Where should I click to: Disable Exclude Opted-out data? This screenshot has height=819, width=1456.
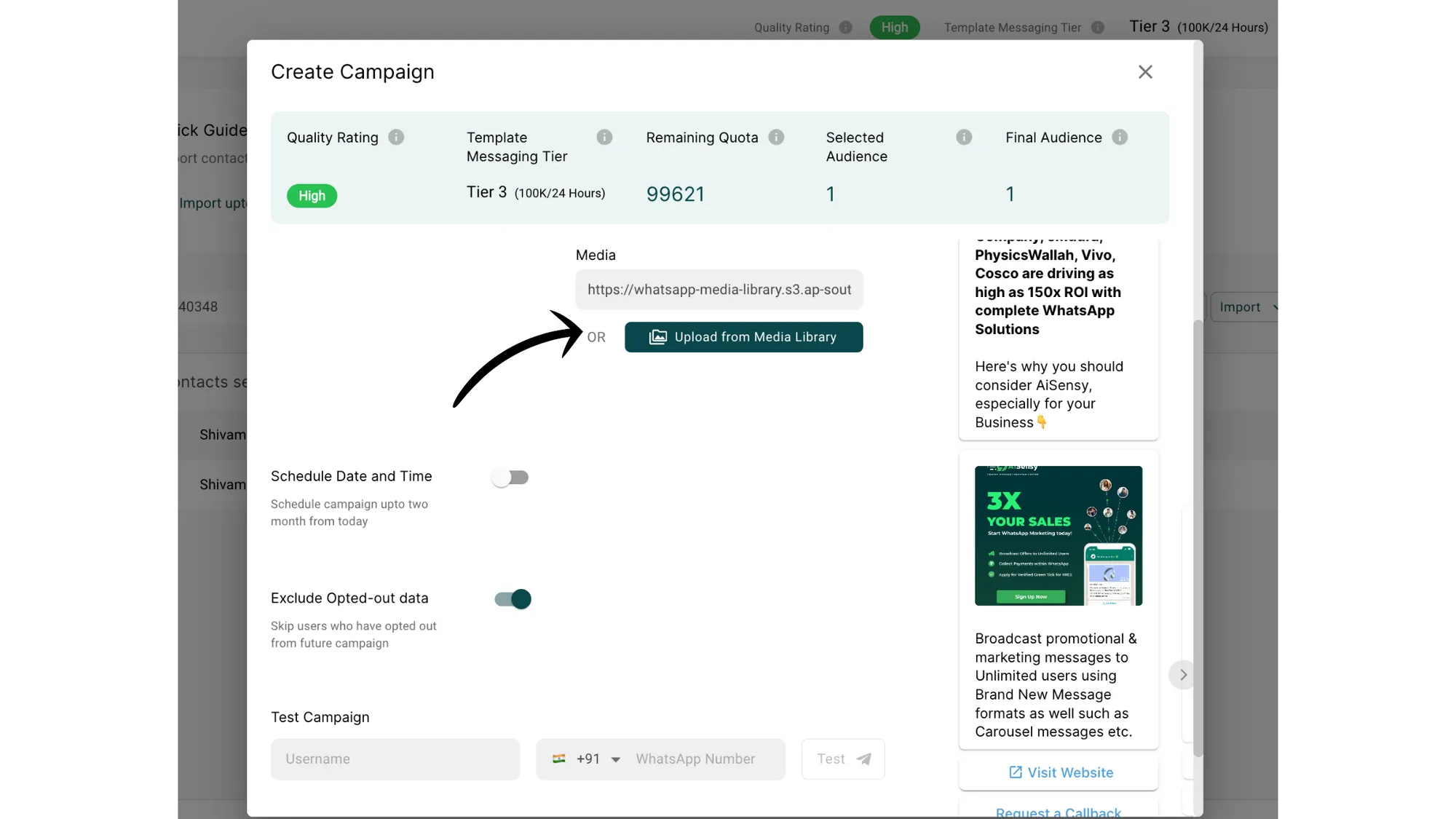513,598
